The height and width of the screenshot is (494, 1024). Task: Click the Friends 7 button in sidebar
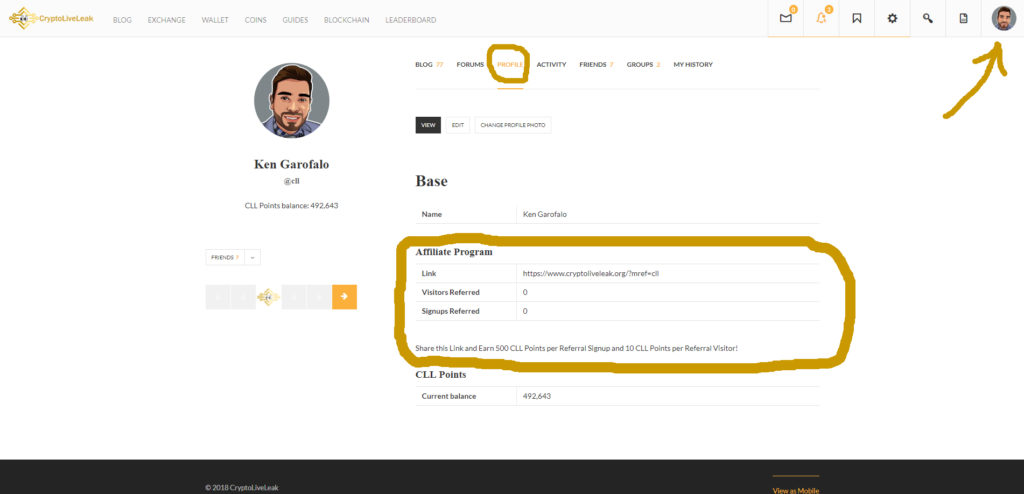click(225, 257)
